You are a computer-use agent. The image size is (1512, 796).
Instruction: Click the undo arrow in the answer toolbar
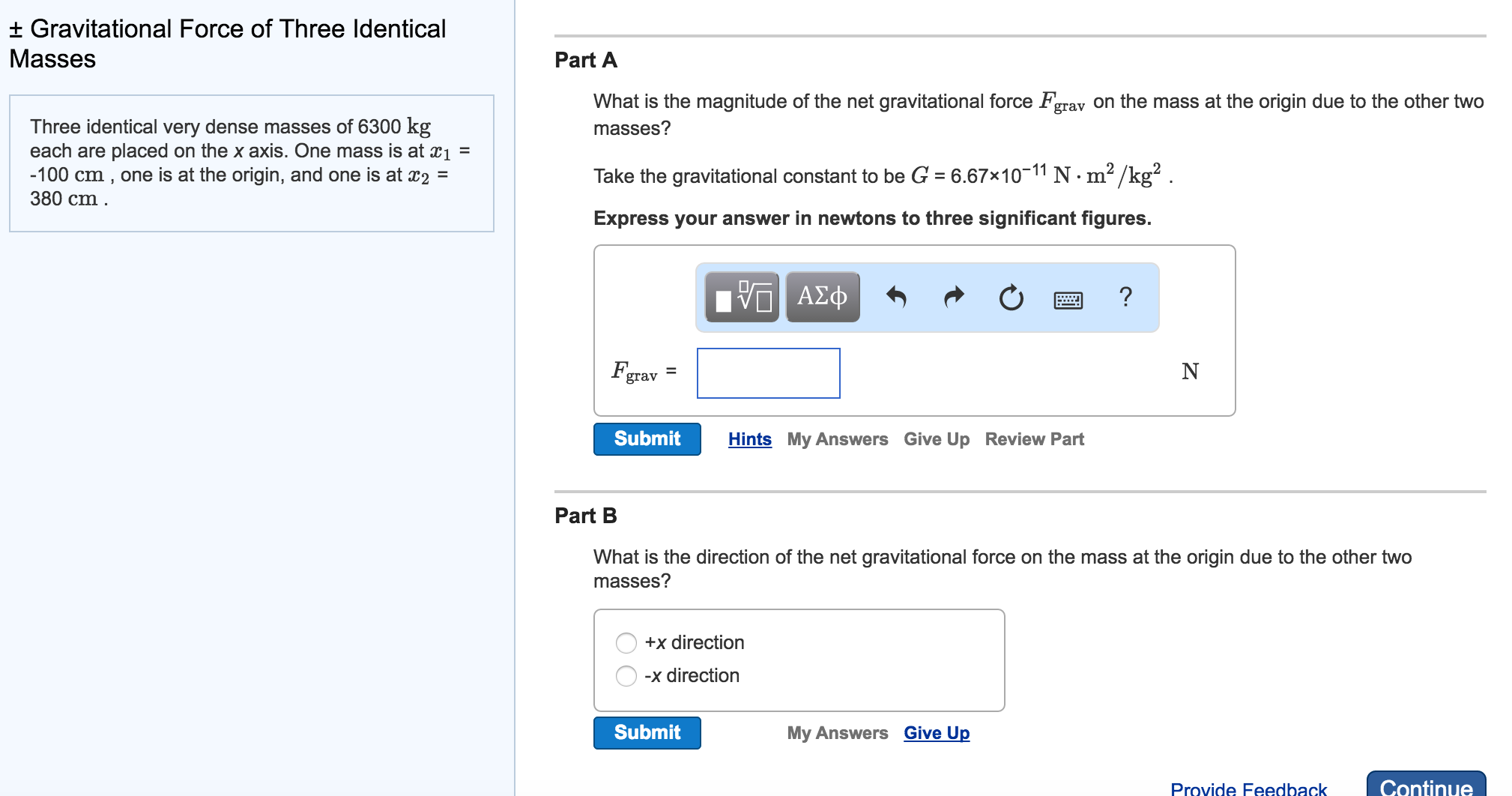[x=898, y=297]
